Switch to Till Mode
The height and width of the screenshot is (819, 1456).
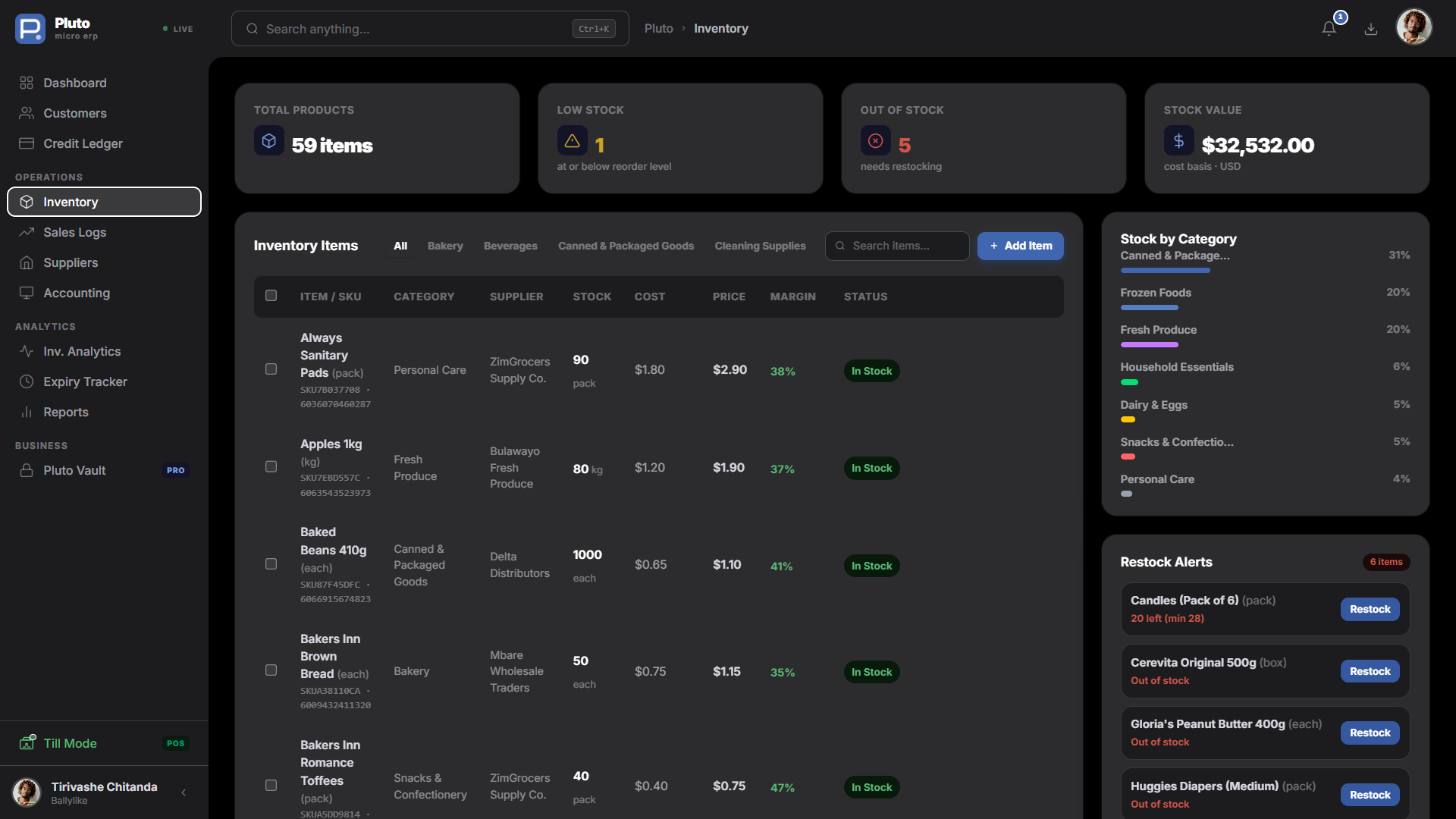(x=104, y=743)
